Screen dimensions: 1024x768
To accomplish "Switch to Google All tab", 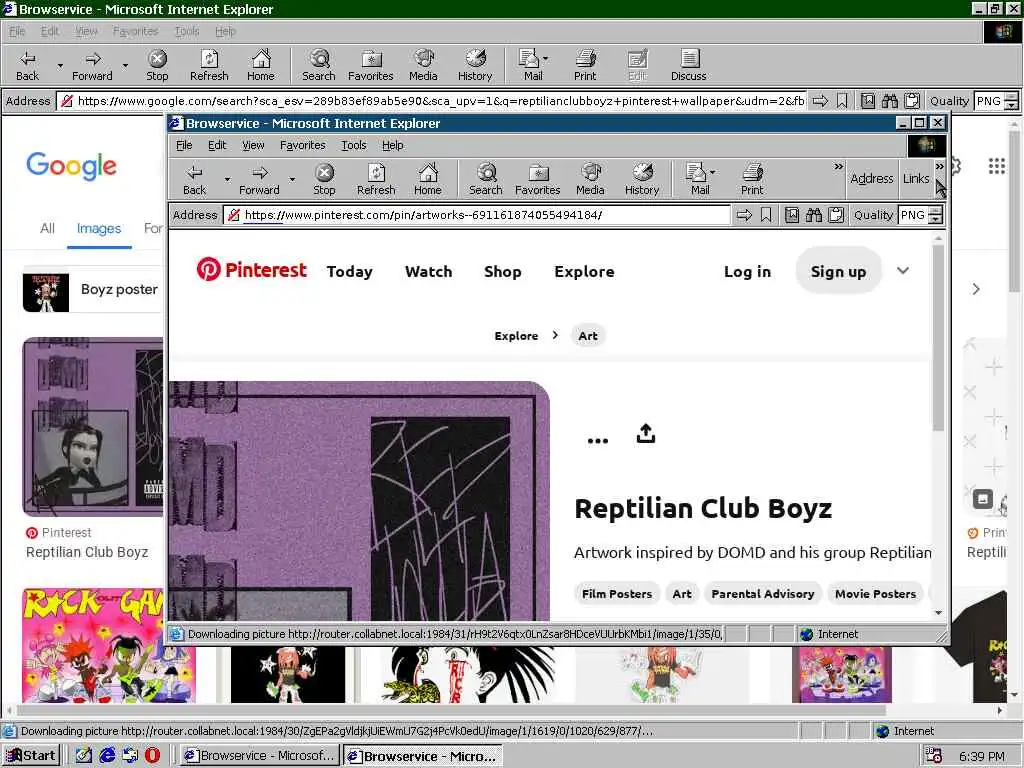I will pos(47,229).
